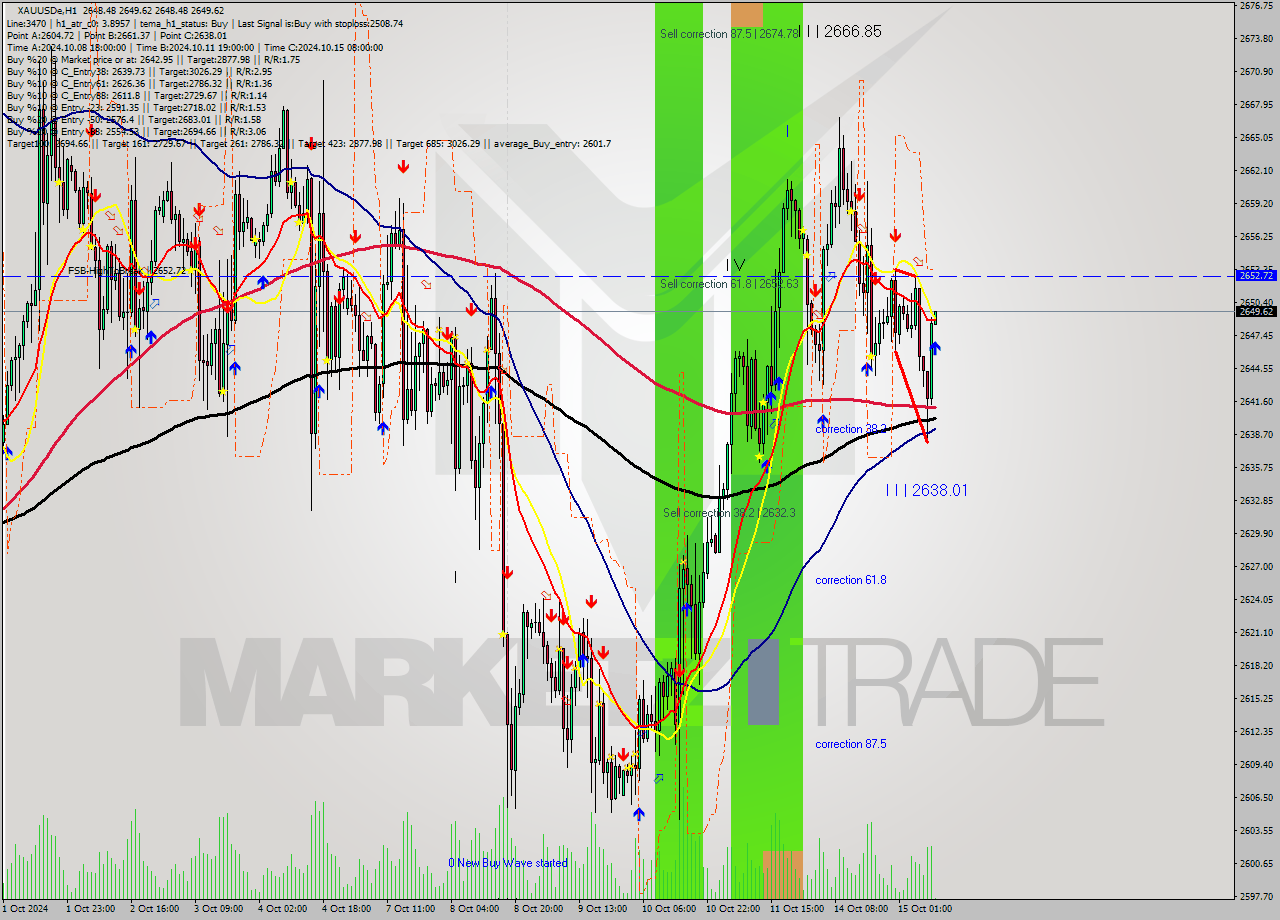The image size is (1280, 920).
Task: Click the FSB-HighToBreak 2652.72 label
Action: coord(127,270)
